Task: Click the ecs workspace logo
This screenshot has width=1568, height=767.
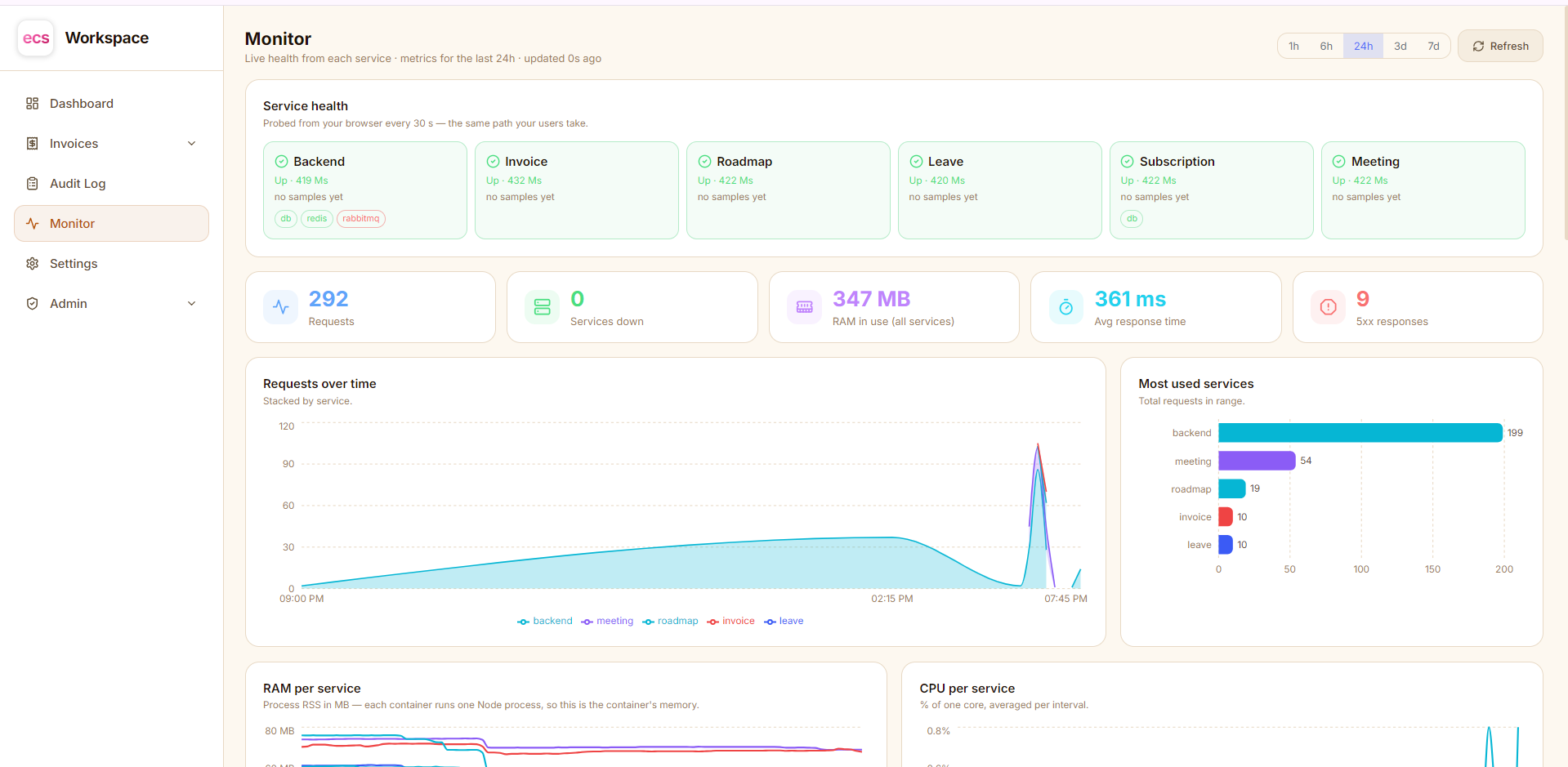Action: (x=36, y=38)
